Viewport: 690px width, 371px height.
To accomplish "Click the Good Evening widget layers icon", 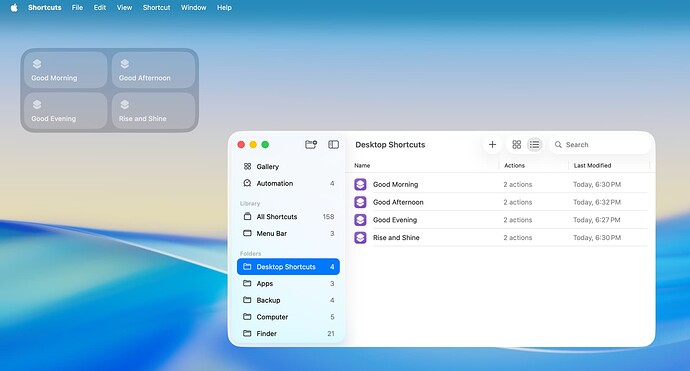I will tap(37, 104).
